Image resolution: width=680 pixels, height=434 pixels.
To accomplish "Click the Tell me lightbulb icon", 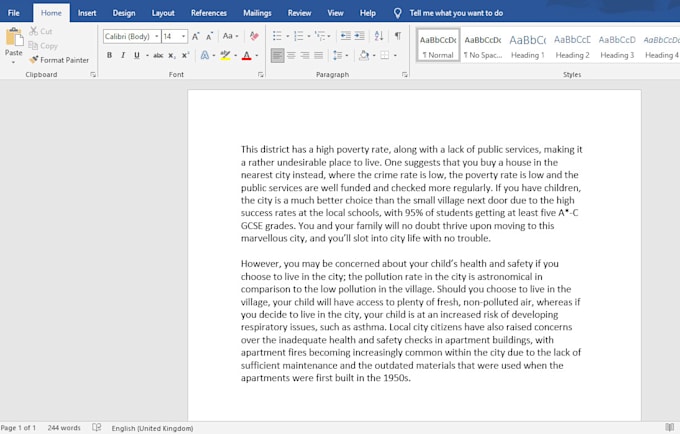I will [x=397, y=13].
